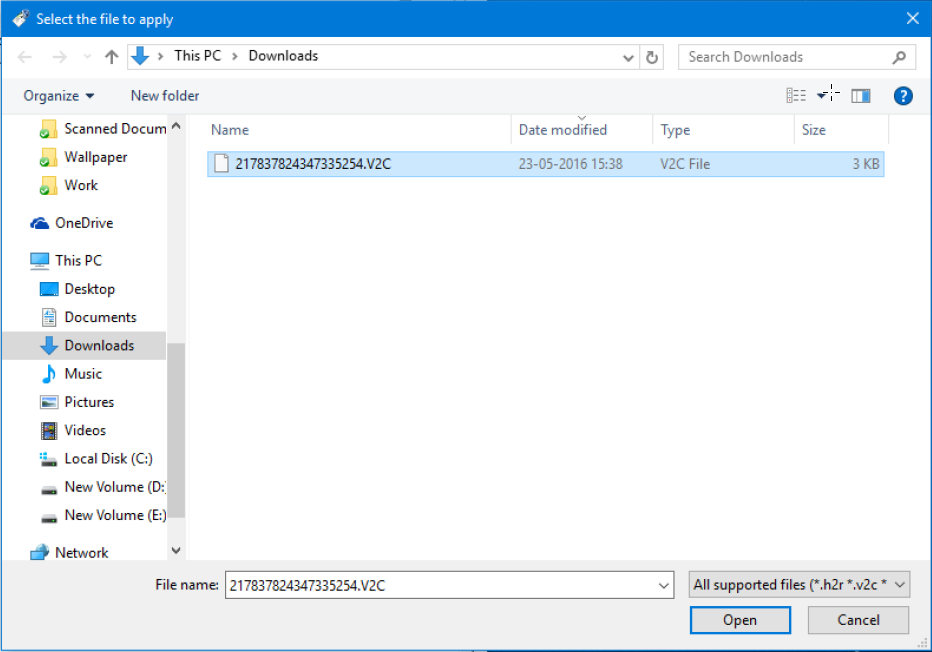Click the Cancel button
Viewport: 932px width, 652px height.
click(x=858, y=620)
